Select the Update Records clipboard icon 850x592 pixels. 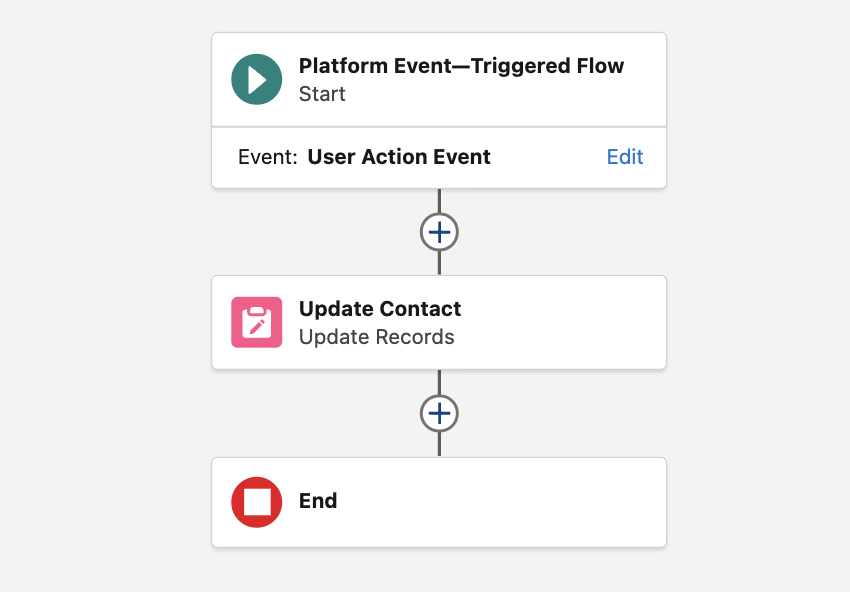257,322
